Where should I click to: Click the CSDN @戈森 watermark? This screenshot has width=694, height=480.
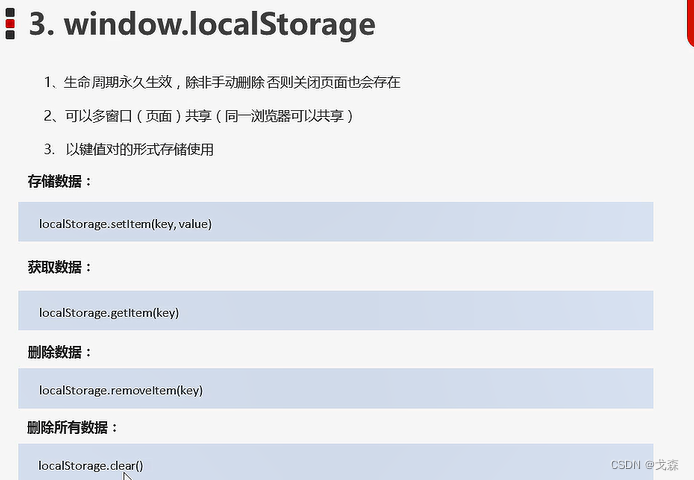pyautogui.click(x=644, y=465)
